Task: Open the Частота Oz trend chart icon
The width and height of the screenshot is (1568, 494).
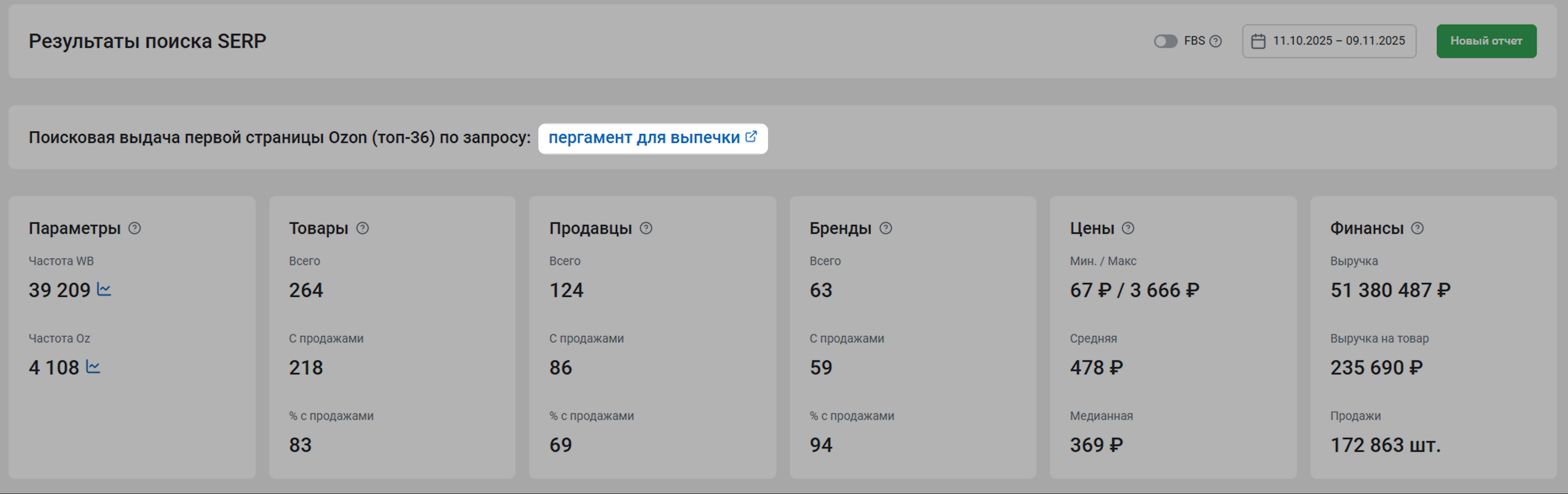Action: point(93,367)
